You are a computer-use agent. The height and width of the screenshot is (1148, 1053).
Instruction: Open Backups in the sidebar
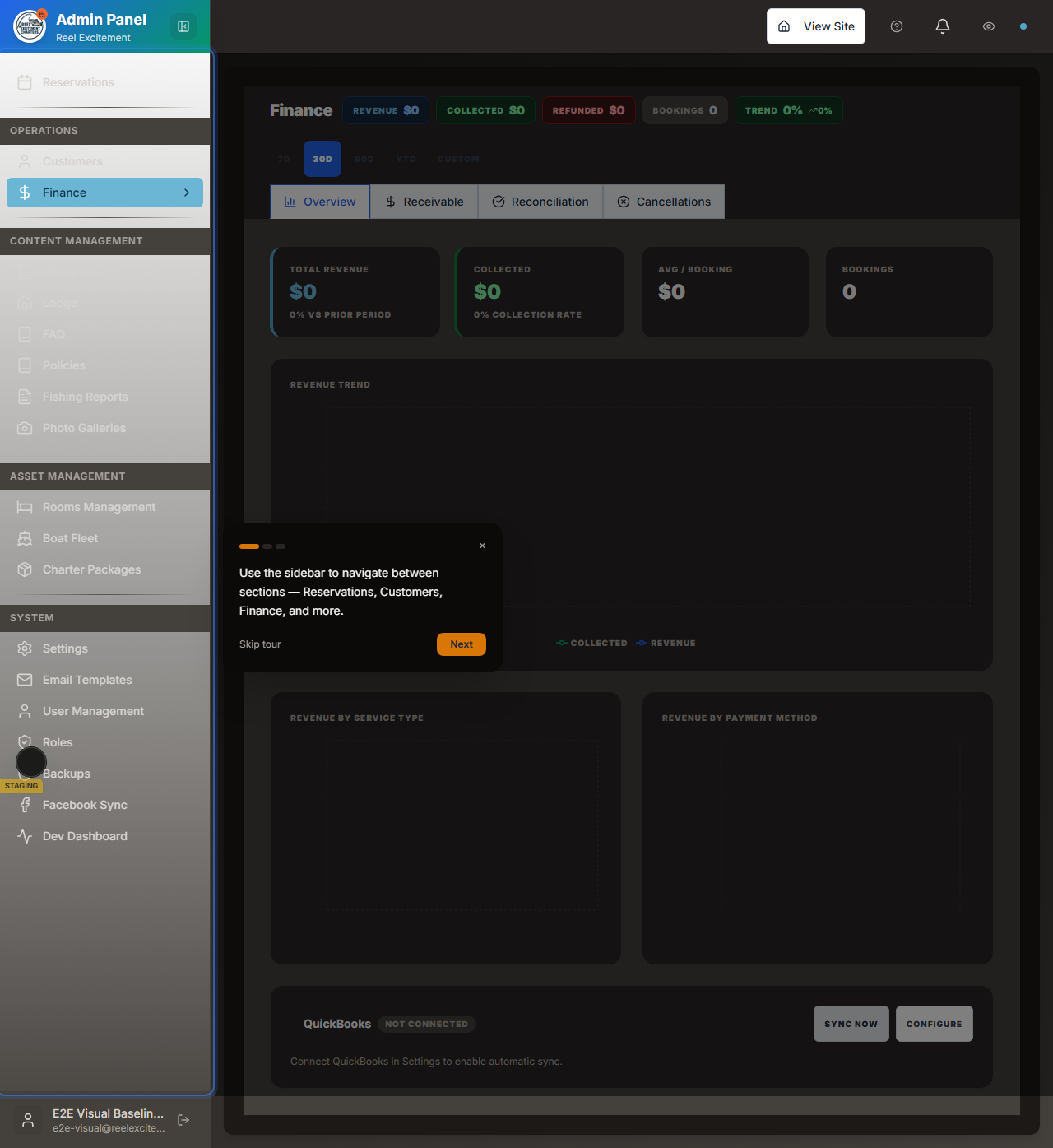click(x=104, y=774)
